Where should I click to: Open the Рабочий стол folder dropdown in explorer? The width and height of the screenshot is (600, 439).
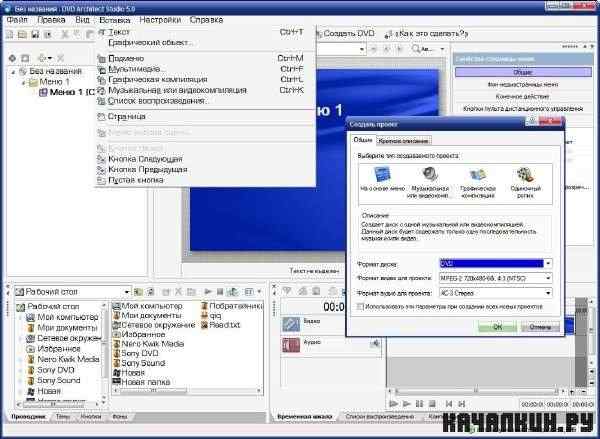click(x=127, y=292)
